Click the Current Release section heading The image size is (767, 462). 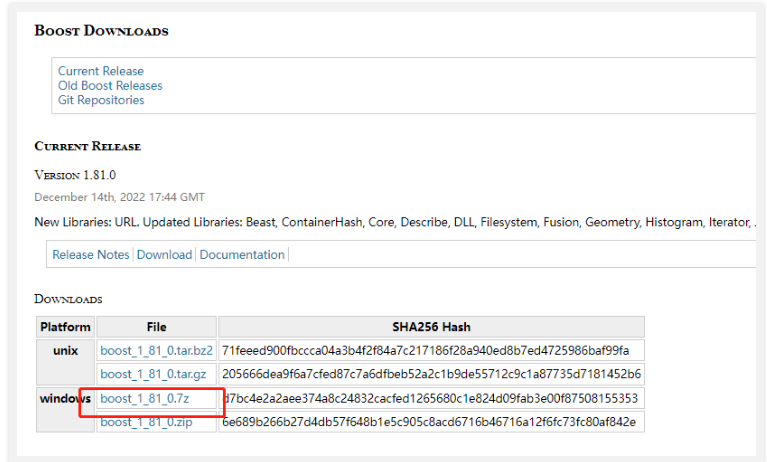[88, 146]
